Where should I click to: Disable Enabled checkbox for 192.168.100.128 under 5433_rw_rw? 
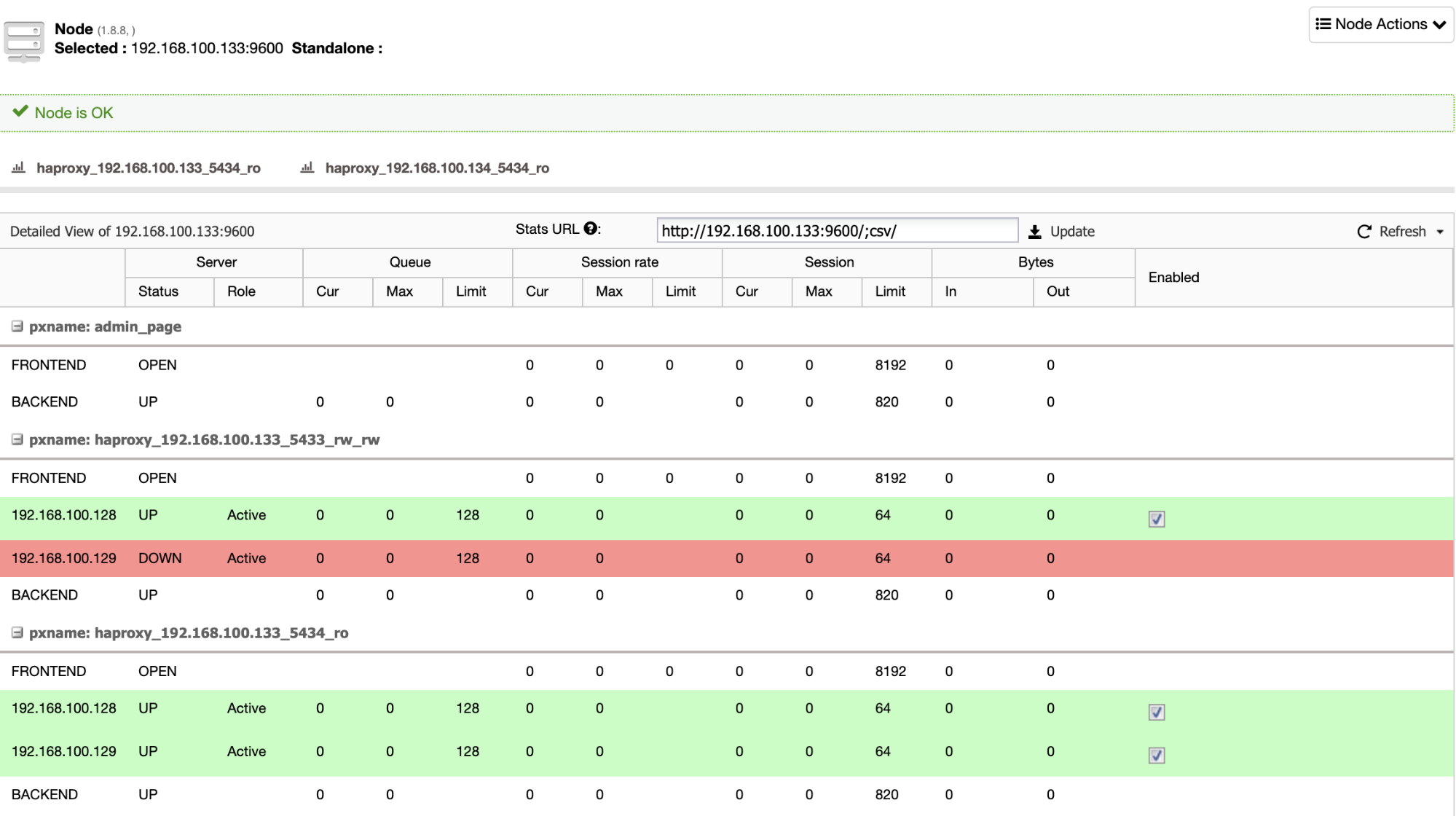[1156, 518]
